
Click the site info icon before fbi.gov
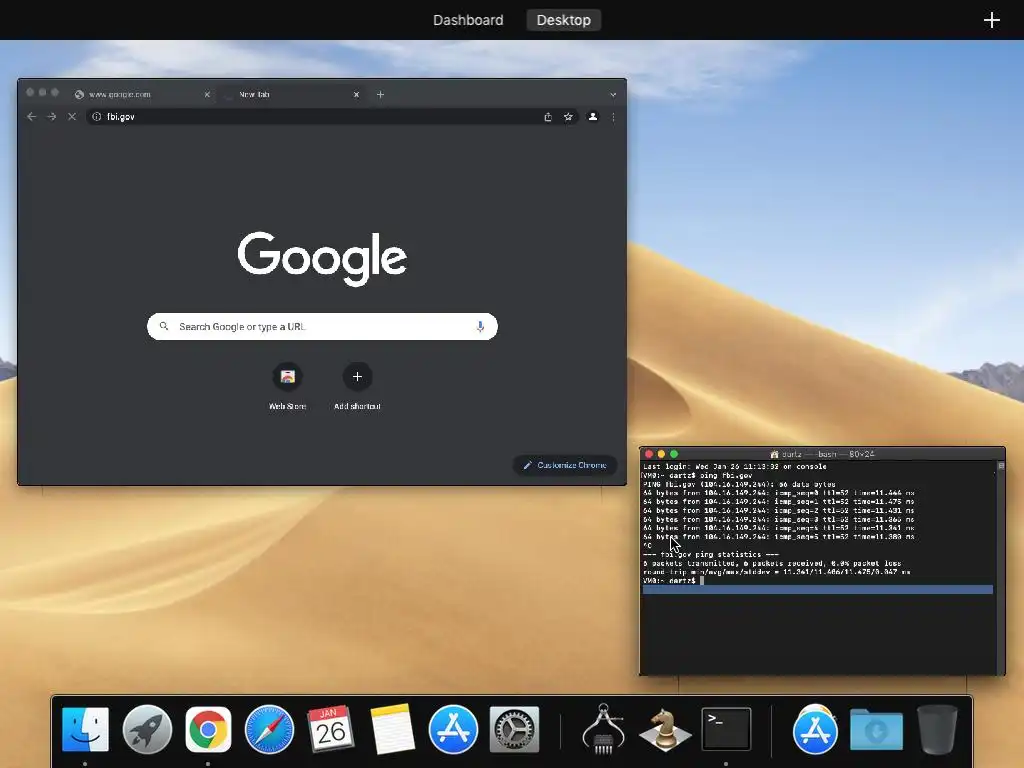[x=97, y=116]
